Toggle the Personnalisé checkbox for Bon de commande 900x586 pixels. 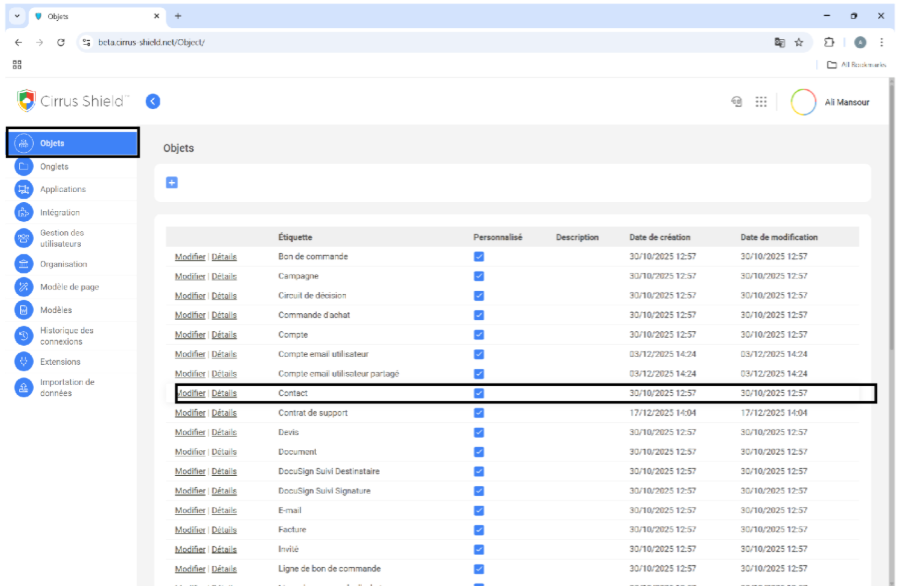[x=479, y=257]
